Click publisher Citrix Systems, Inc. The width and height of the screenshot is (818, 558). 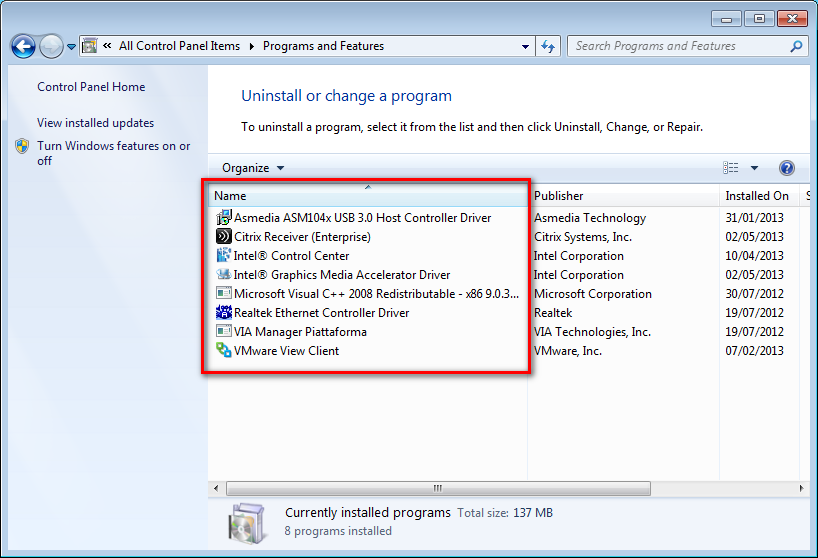(583, 237)
